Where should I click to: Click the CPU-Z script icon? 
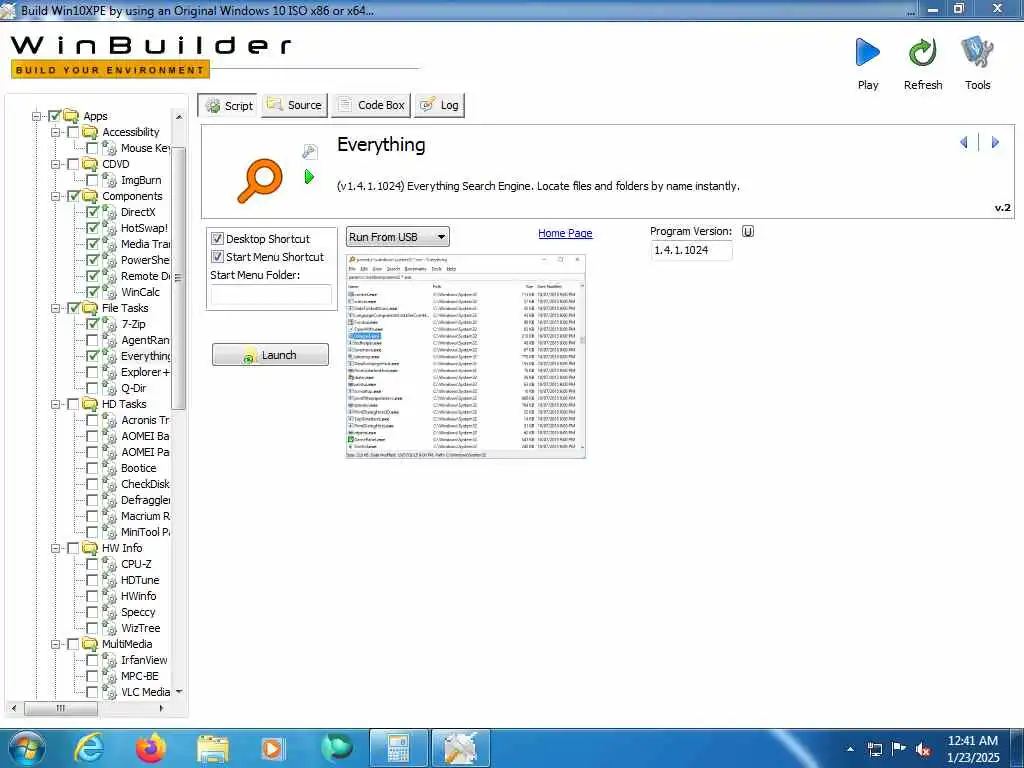110,564
